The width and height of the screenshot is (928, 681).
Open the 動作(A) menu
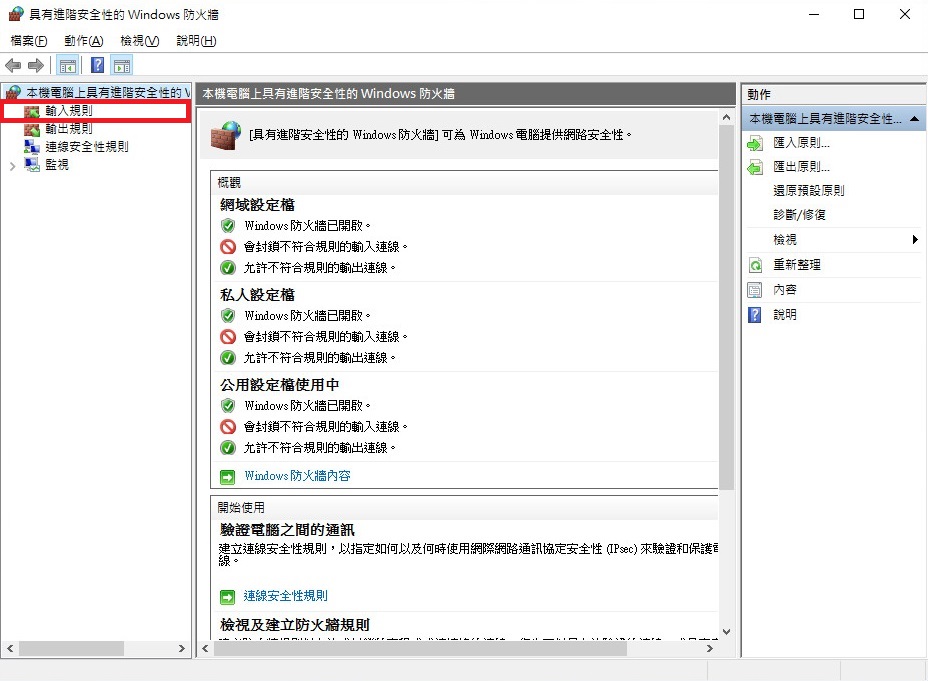coord(83,41)
